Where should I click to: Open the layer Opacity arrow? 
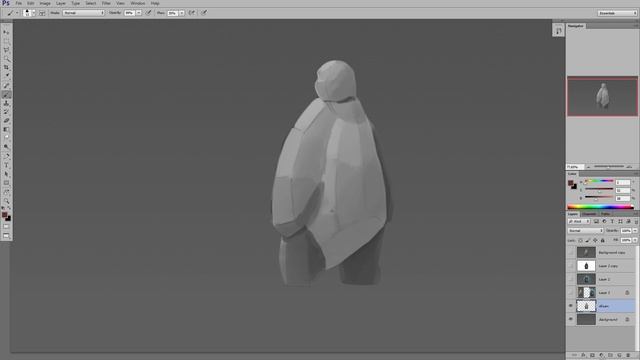[x=635, y=231]
